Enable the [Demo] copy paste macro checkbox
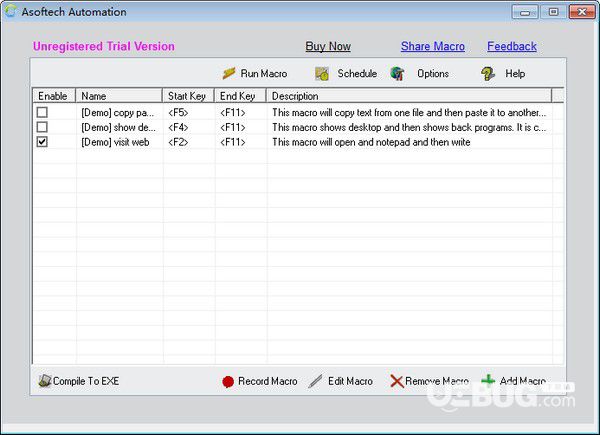The image size is (600, 435). tap(42, 112)
